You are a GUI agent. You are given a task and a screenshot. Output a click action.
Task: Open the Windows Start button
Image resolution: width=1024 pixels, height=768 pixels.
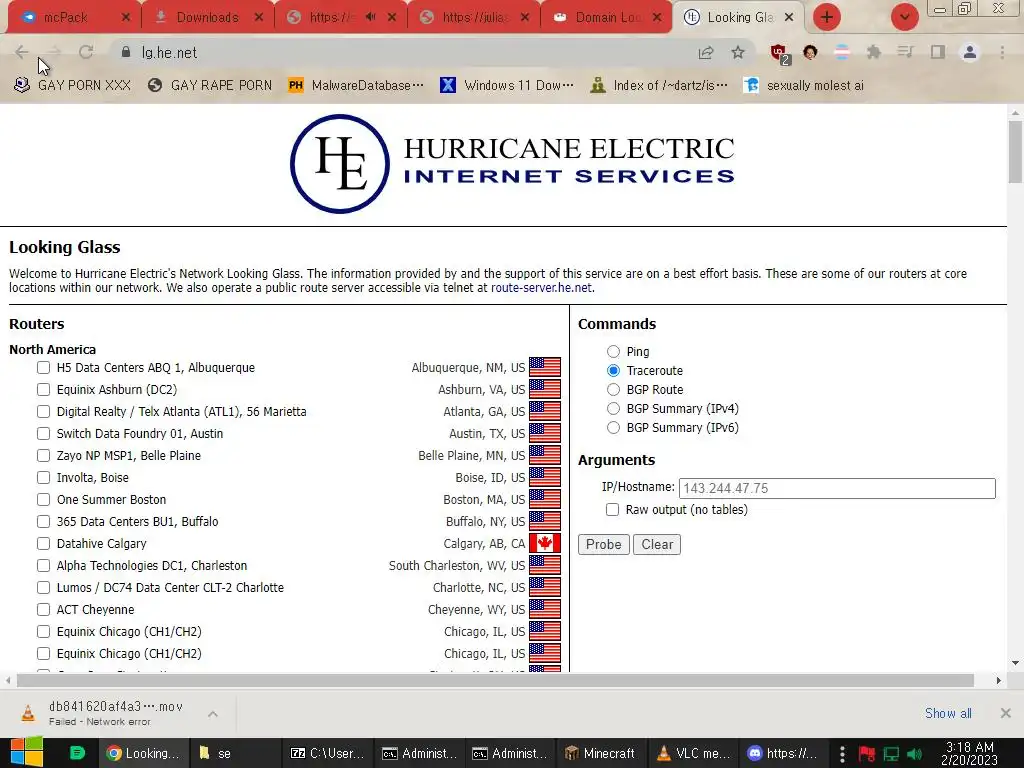26,752
